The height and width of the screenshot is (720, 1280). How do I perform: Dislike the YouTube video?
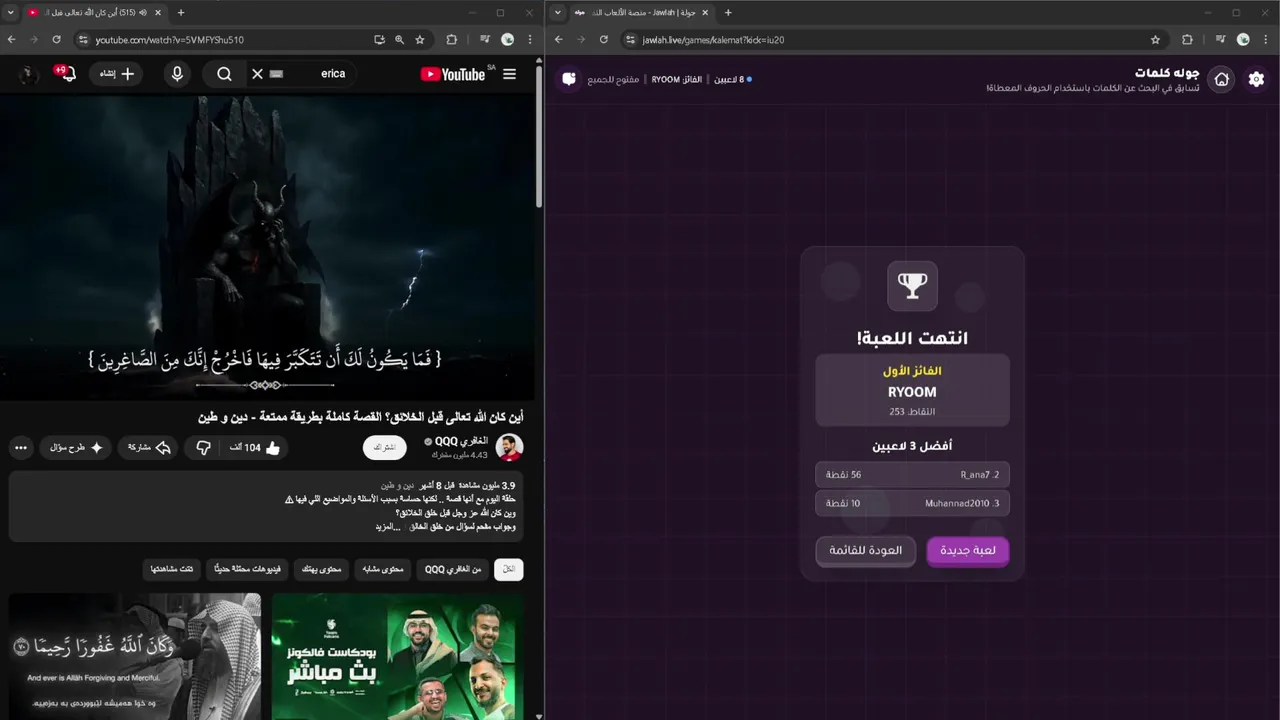(203, 448)
